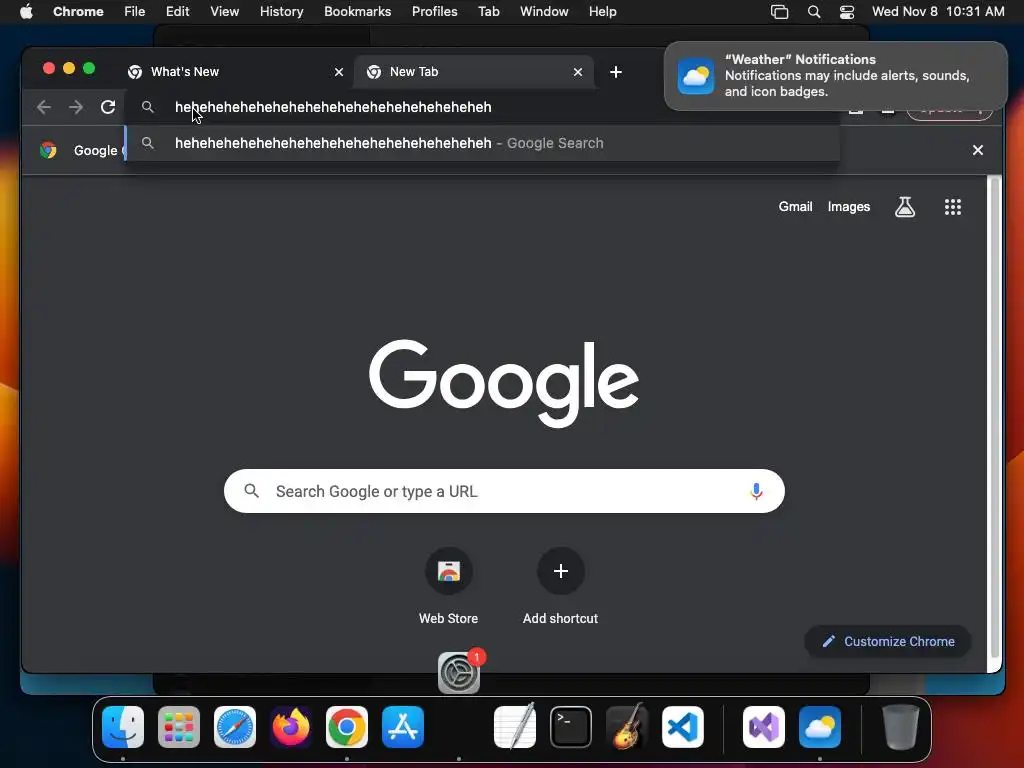Open the Apple menu
Screen dimensions: 1024x768
(26, 12)
